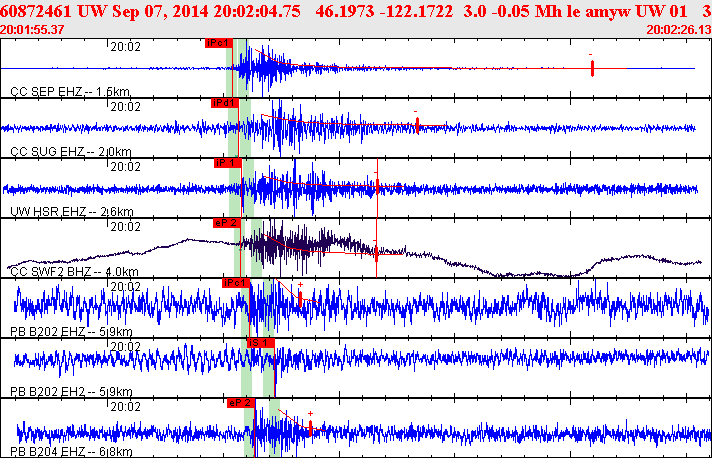Click the eP 2 pick flag on B204 trace
The height and width of the screenshot is (458, 712).
tap(241, 402)
